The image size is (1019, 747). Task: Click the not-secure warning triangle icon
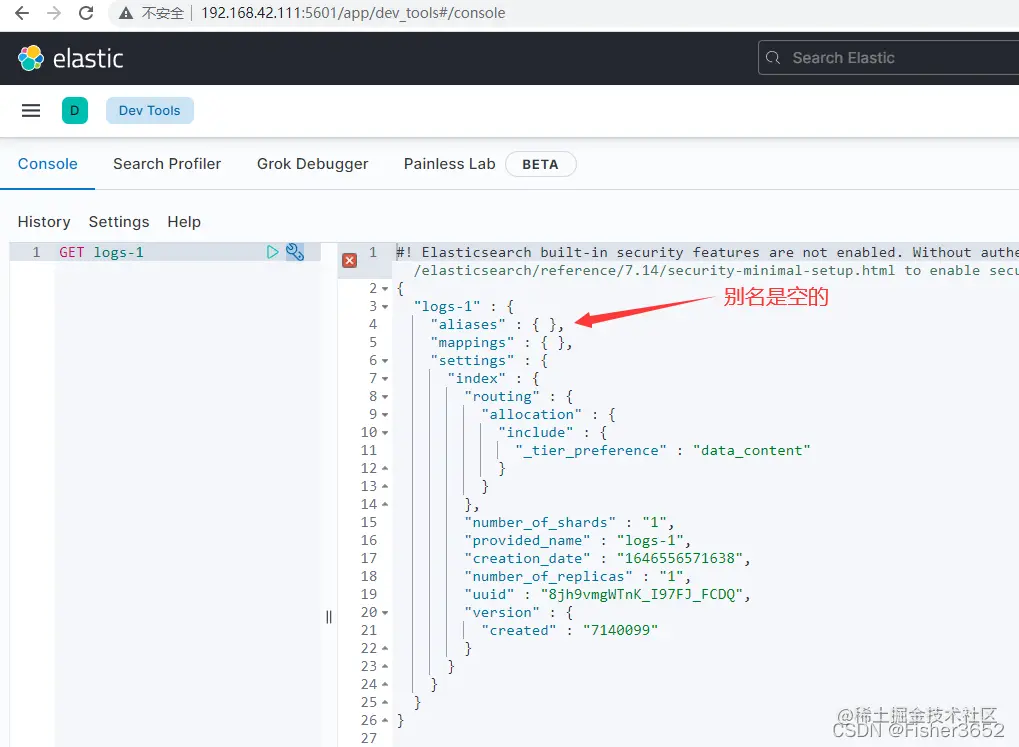click(x=125, y=13)
